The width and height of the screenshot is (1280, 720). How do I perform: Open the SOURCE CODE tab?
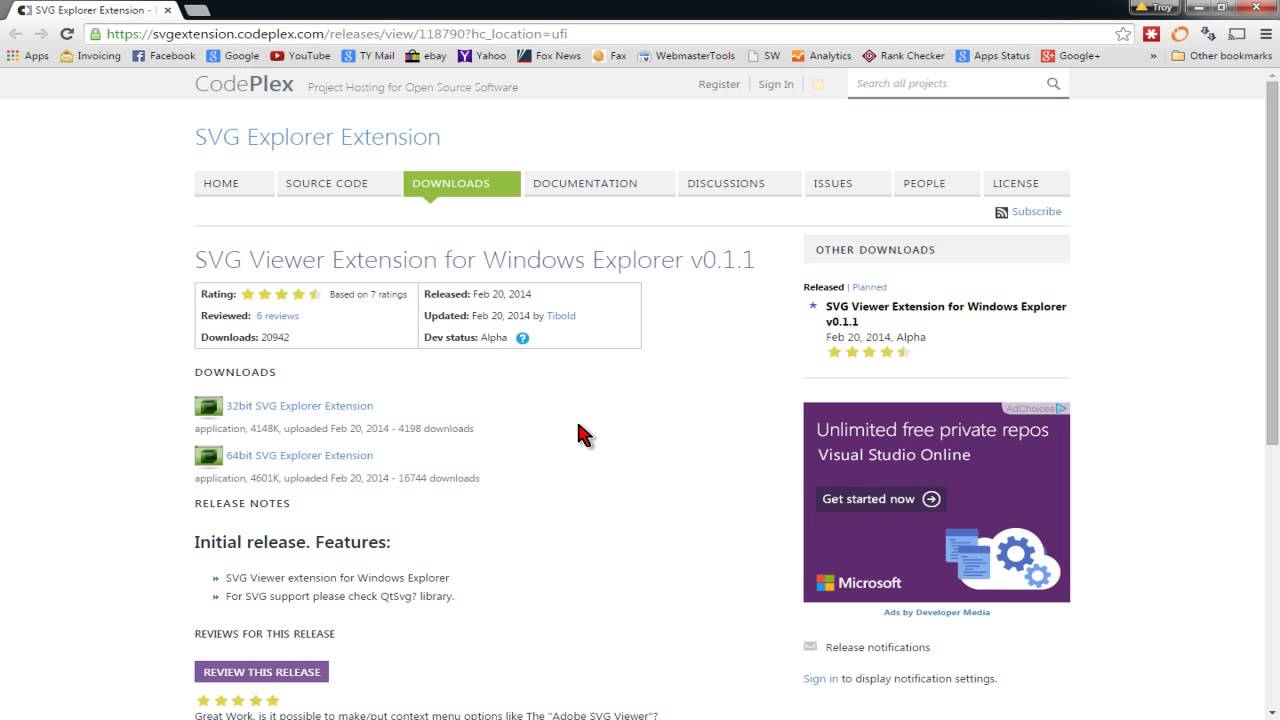click(x=338, y=184)
